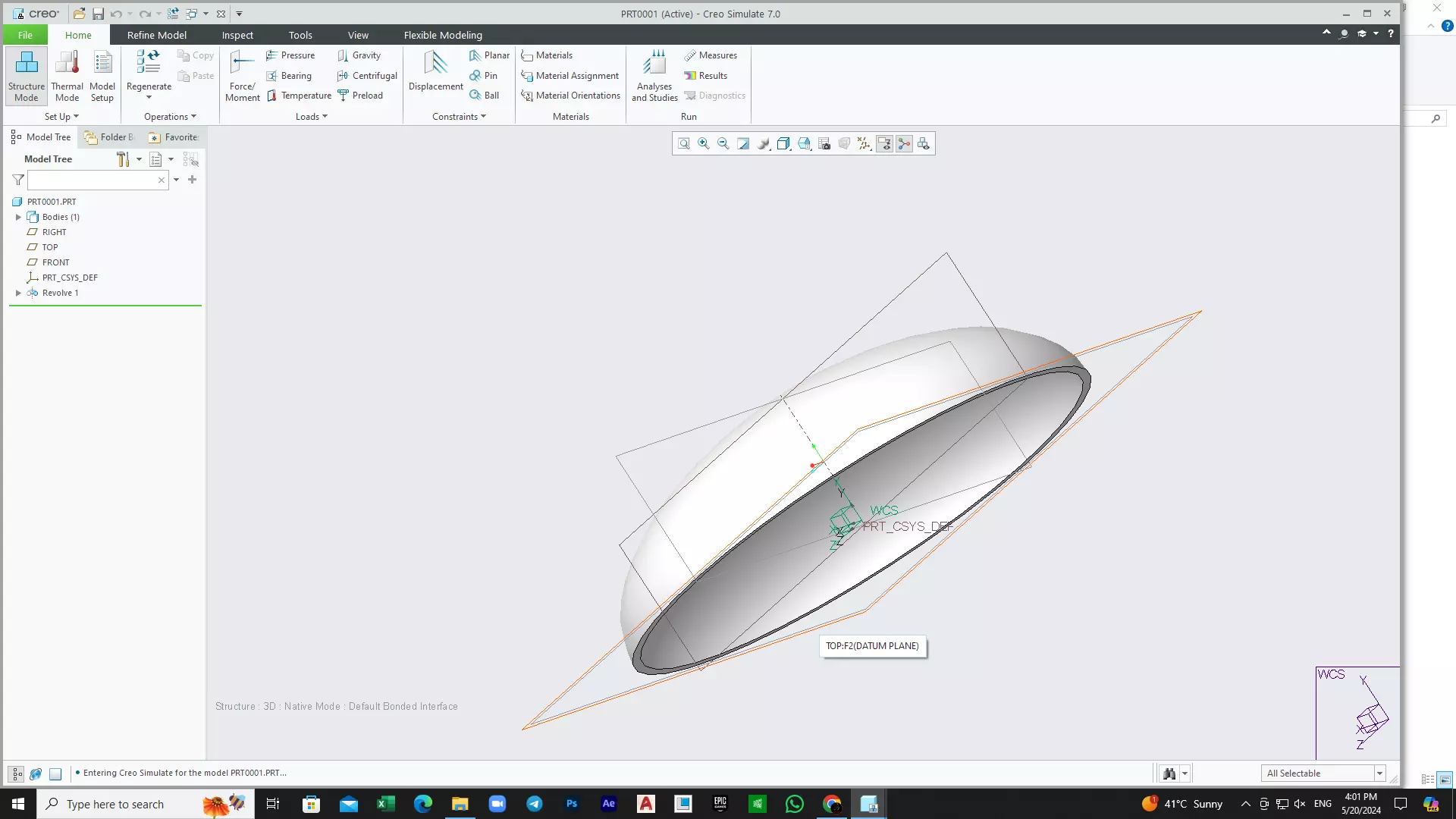Open the File menu
Screen dimensions: 1456x819
click(x=25, y=35)
